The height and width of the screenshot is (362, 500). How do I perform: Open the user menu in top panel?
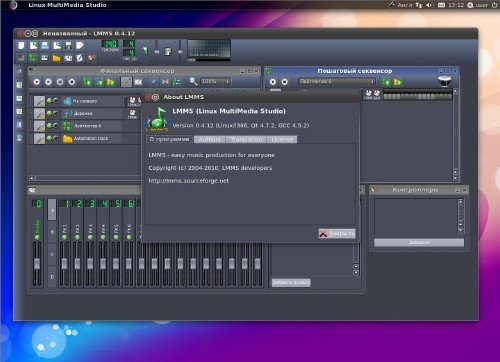pyautogui.click(x=478, y=5)
